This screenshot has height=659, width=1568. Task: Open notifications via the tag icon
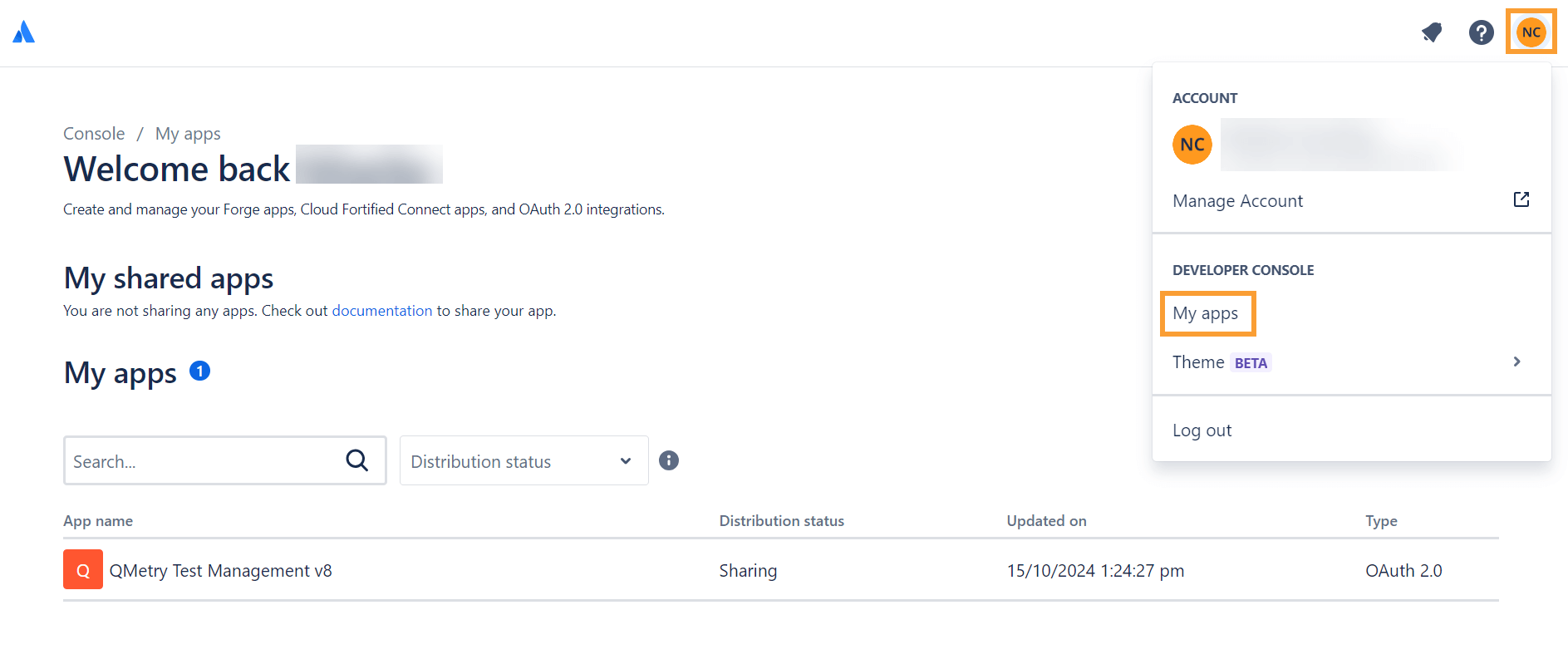tap(1432, 32)
